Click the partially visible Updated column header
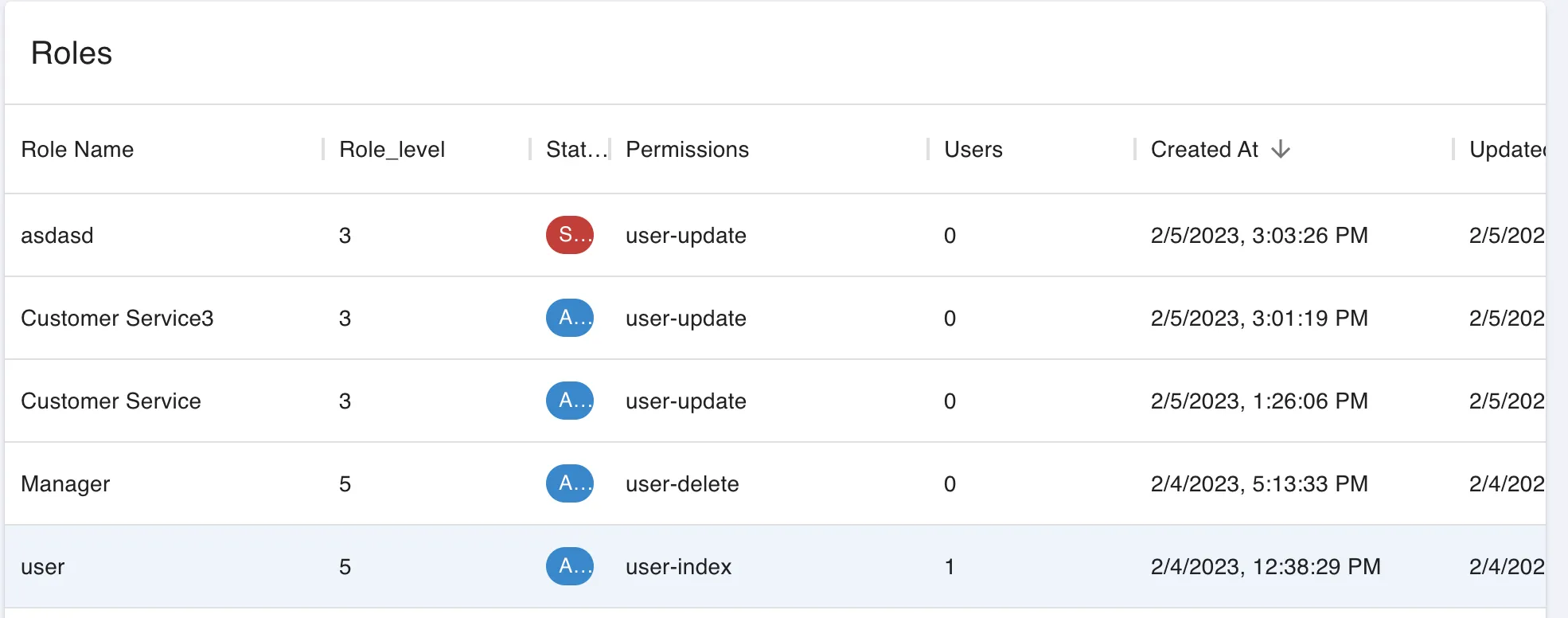 pos(1506,149)
